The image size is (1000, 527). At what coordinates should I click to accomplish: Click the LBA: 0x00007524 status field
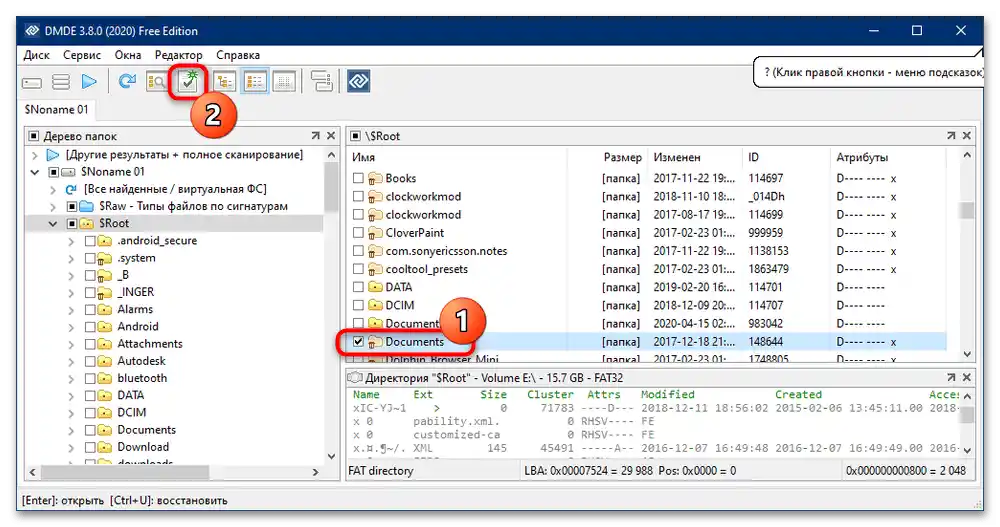click(x=682, y=471)
